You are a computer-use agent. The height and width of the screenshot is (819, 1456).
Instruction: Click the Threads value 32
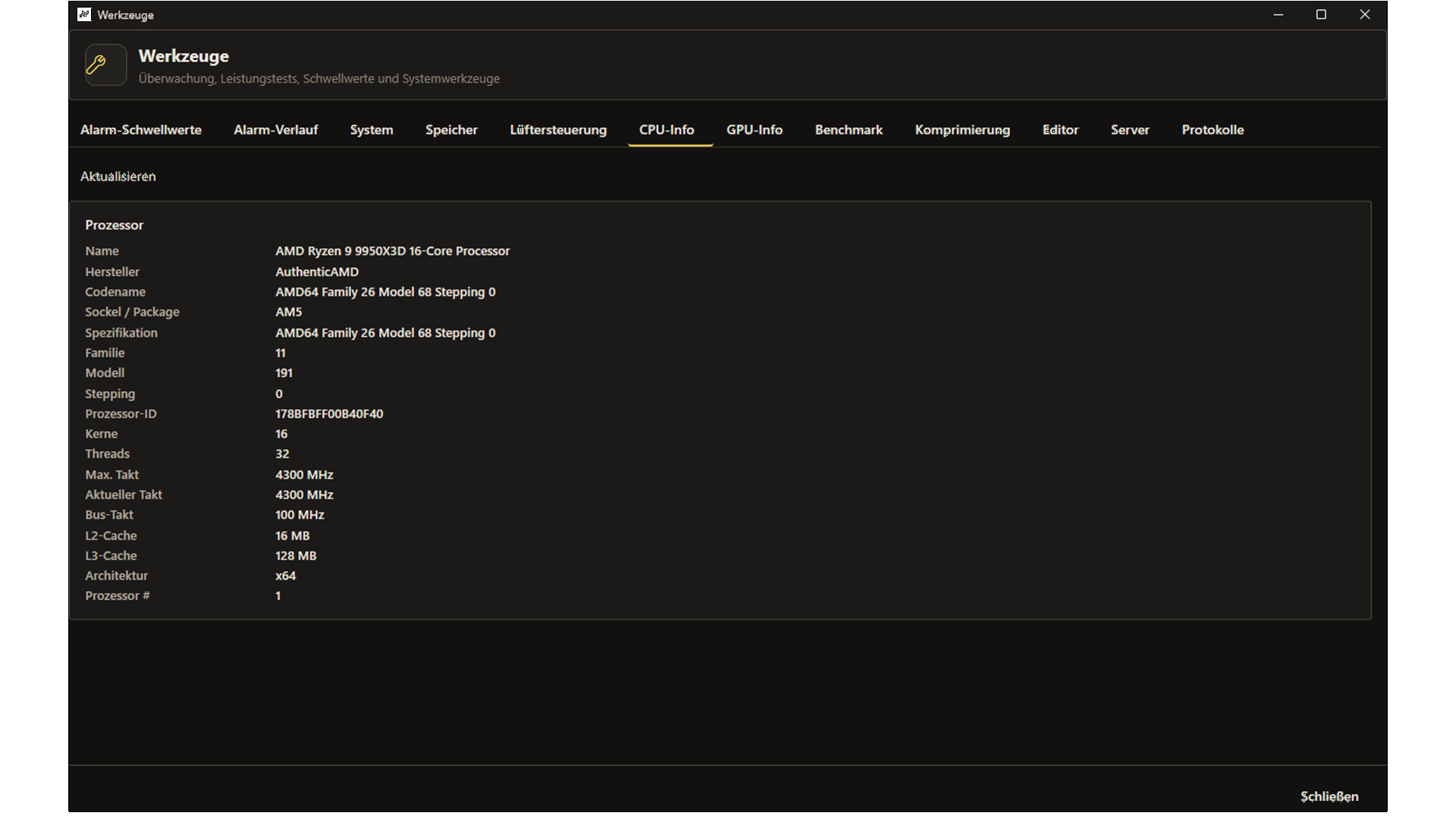pyautogui.click(x=282, y=453)
